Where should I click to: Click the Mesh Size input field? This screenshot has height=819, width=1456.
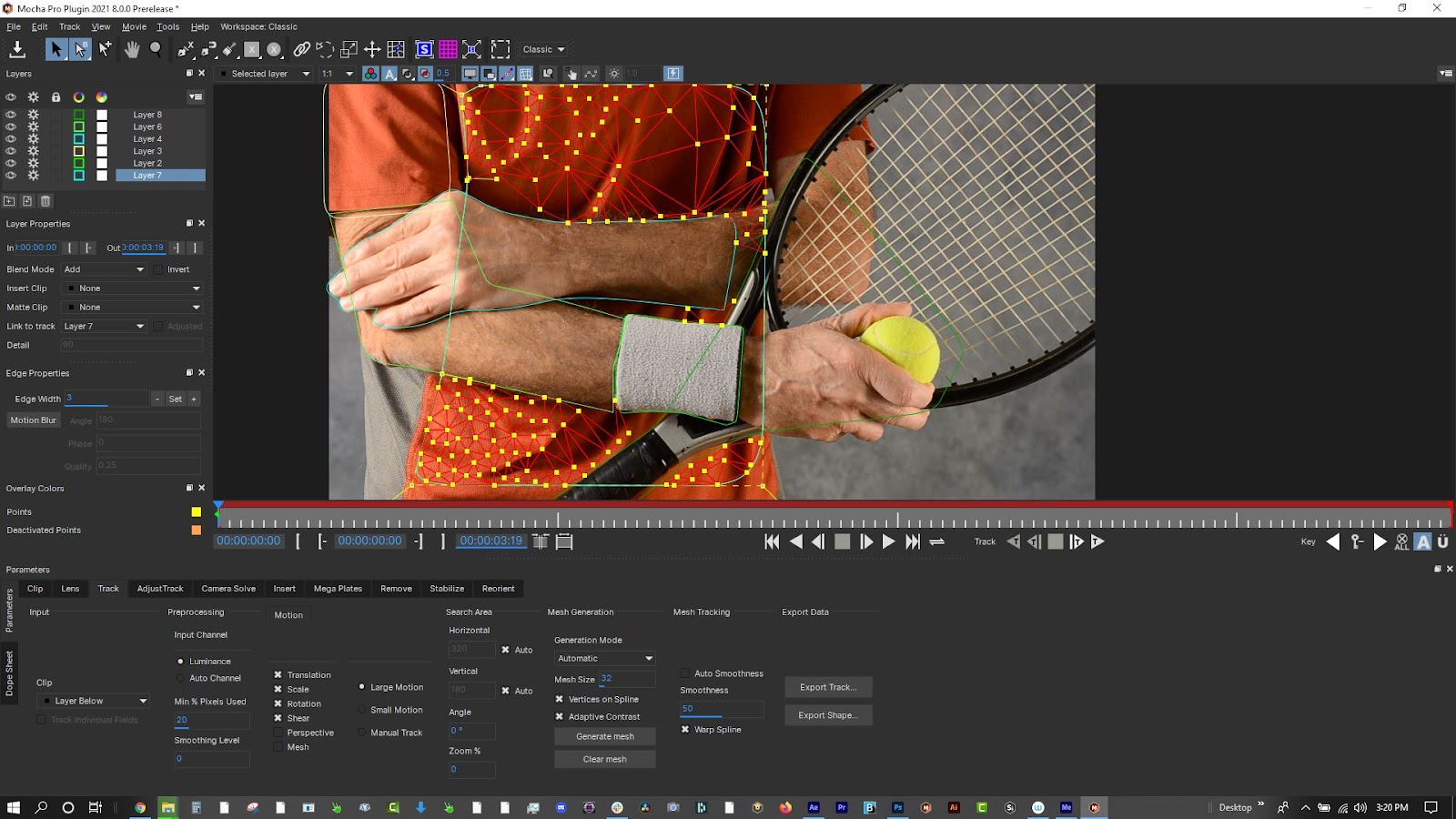(626, 679)
